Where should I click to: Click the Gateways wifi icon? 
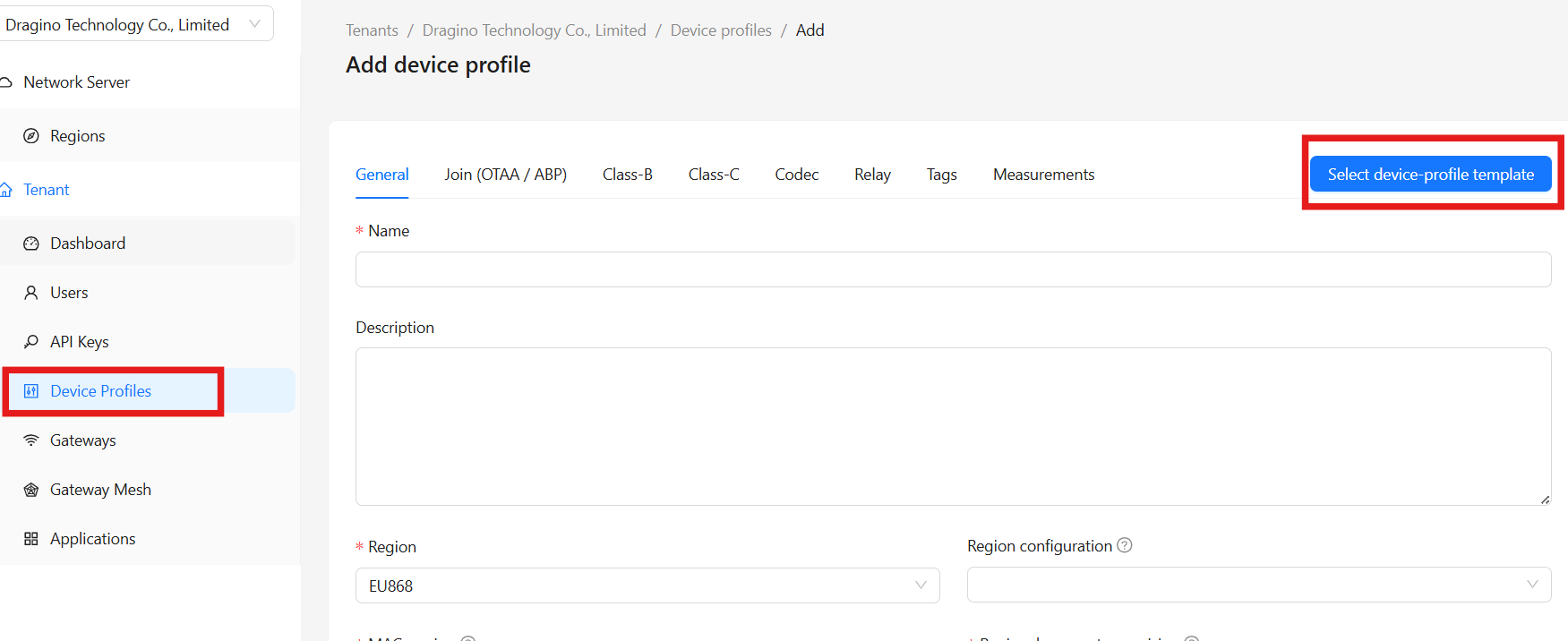pyautogui.click(x=31, y=440)
